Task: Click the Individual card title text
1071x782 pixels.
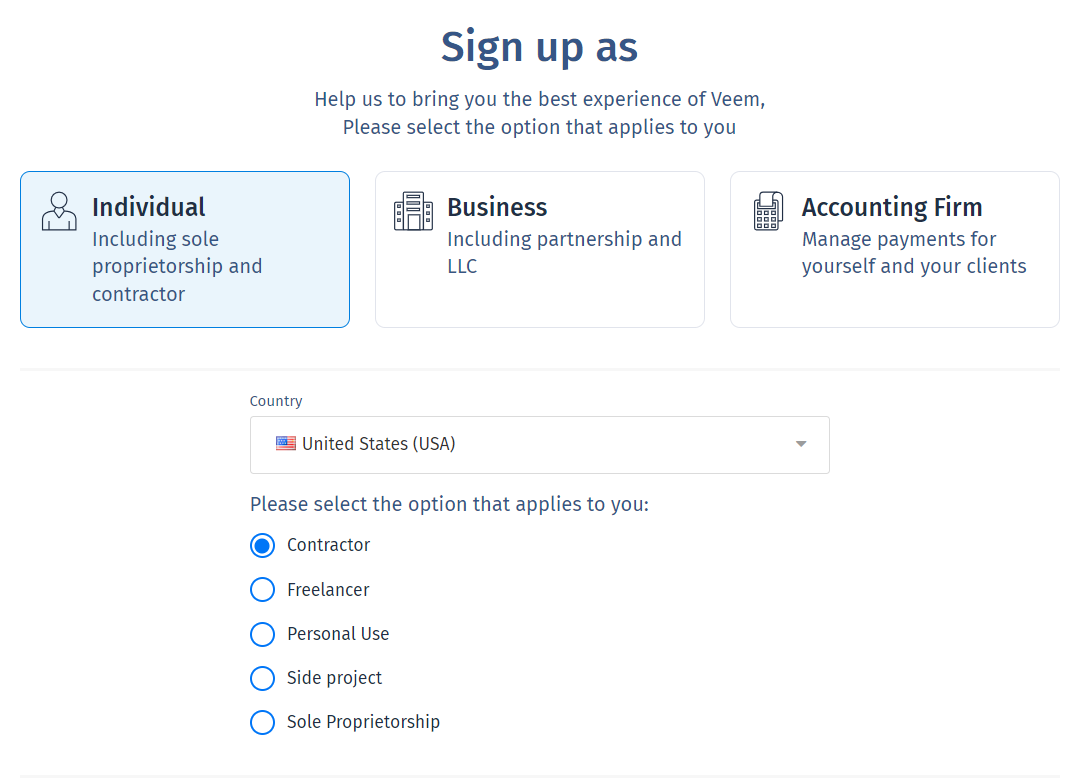Action: (148, 207)
